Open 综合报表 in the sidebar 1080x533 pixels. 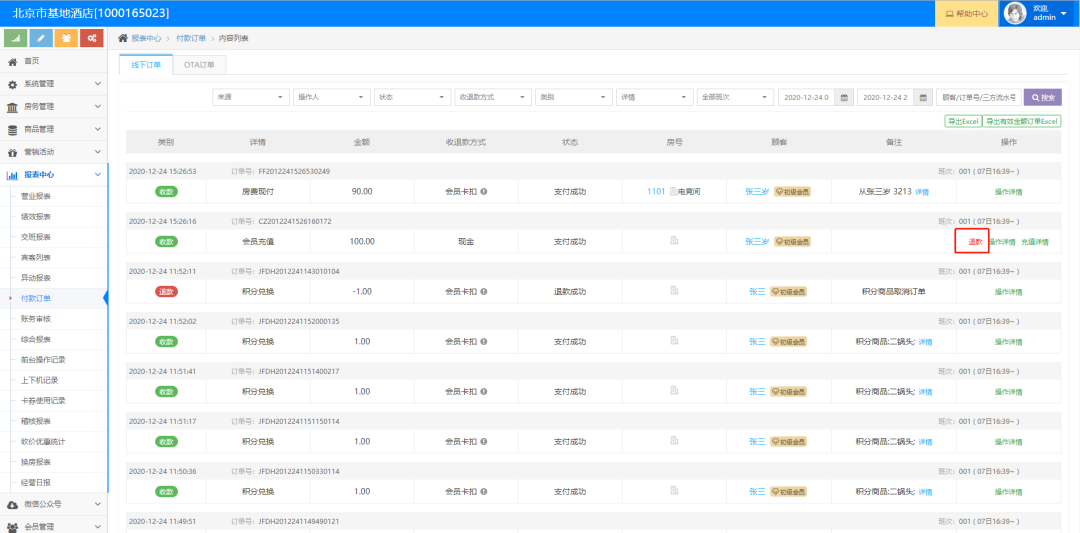coord(36,339)
